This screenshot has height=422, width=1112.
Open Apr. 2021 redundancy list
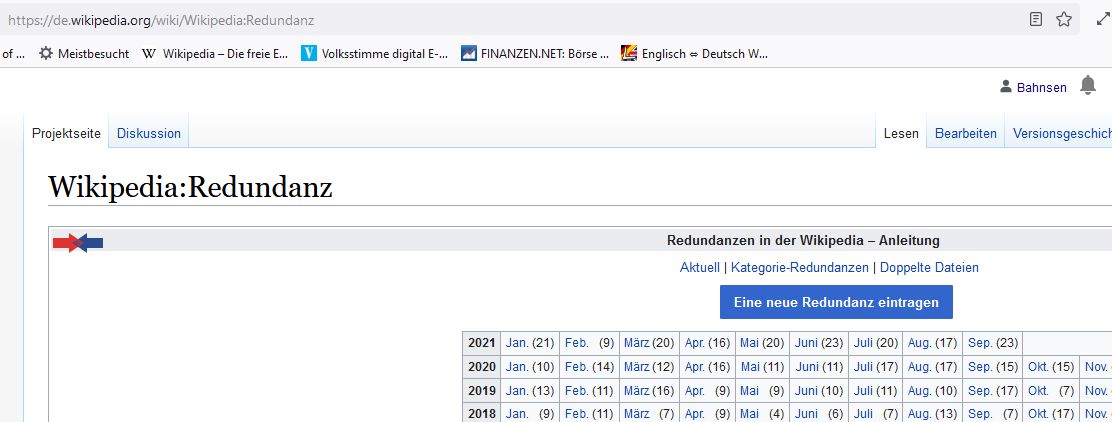point(695,343)
